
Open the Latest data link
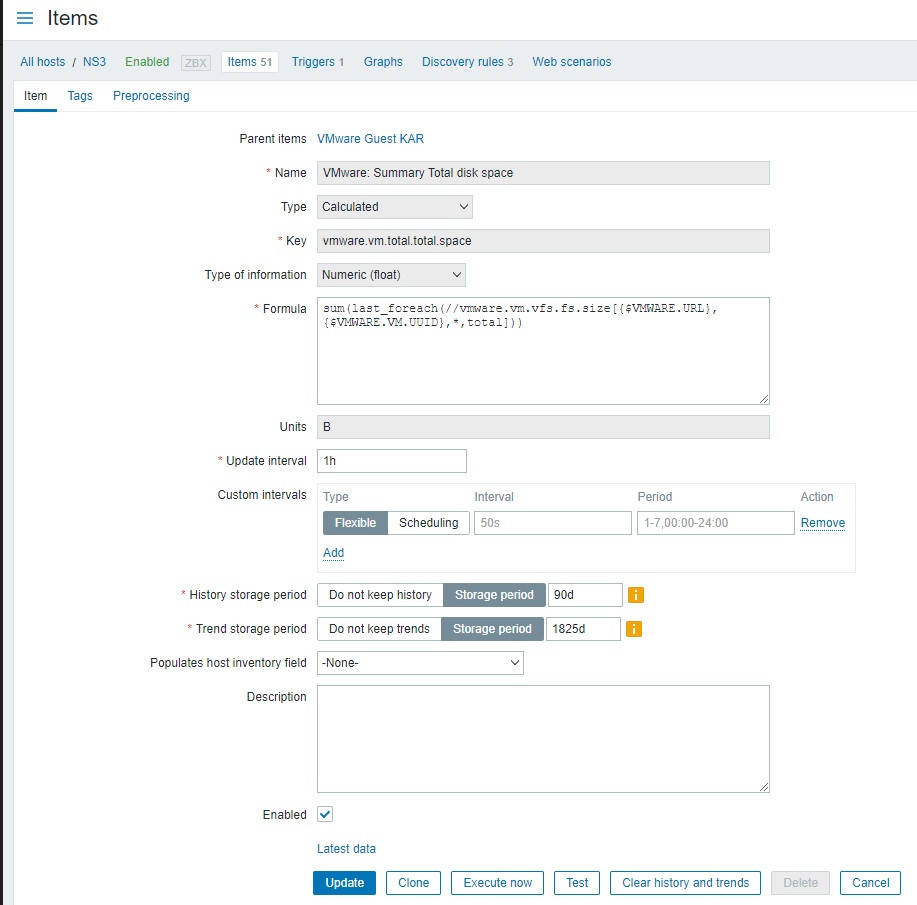pyautogui.click(x=346, y=849)
